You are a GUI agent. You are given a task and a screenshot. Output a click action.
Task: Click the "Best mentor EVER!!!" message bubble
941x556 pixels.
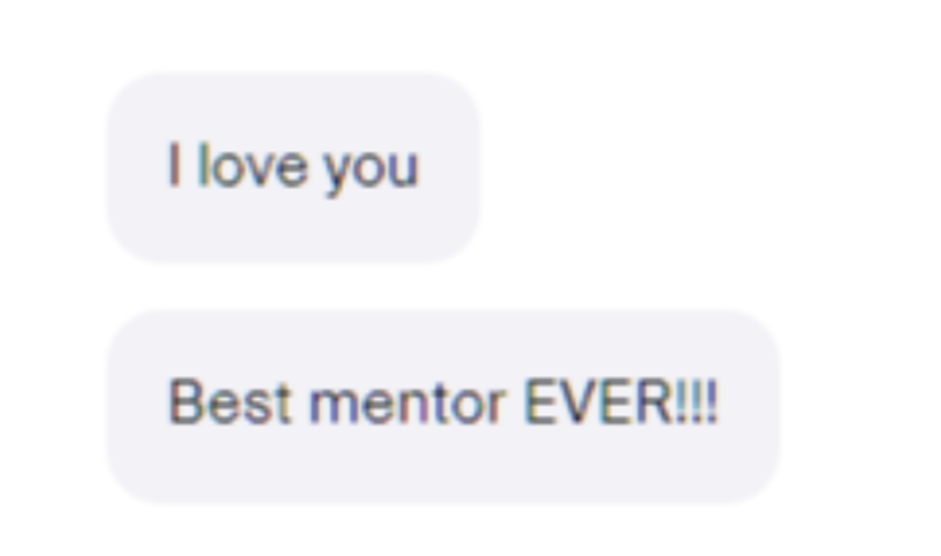coord(443,406)
